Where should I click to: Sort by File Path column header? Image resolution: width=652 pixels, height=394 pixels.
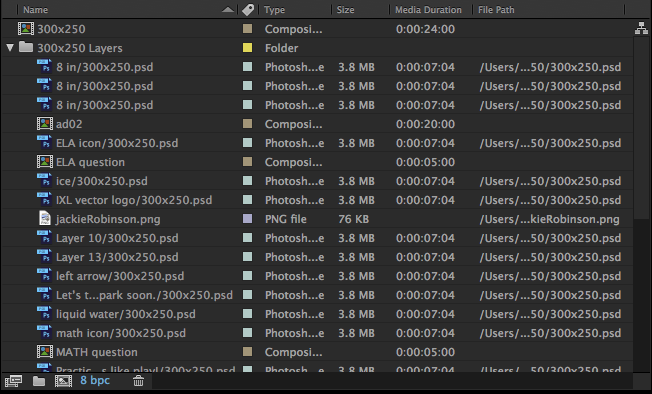tap(496, 10)
